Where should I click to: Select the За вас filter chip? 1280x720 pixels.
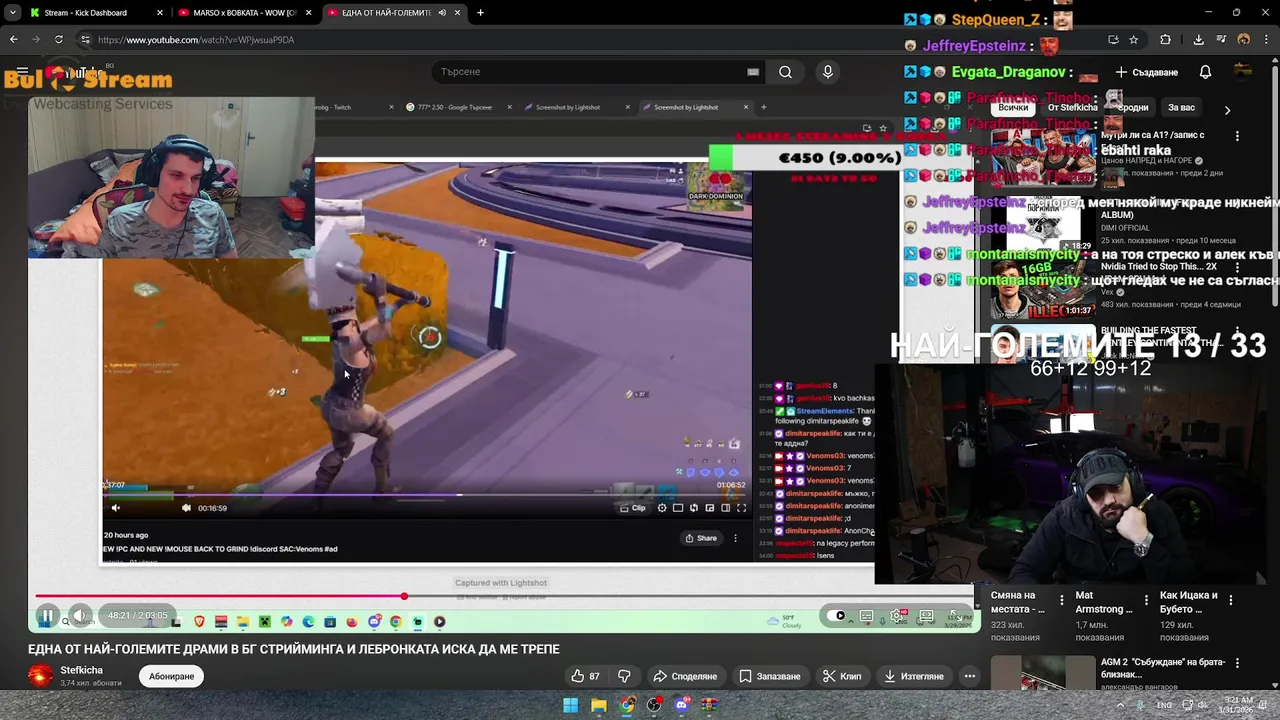tap(1181, 107)
